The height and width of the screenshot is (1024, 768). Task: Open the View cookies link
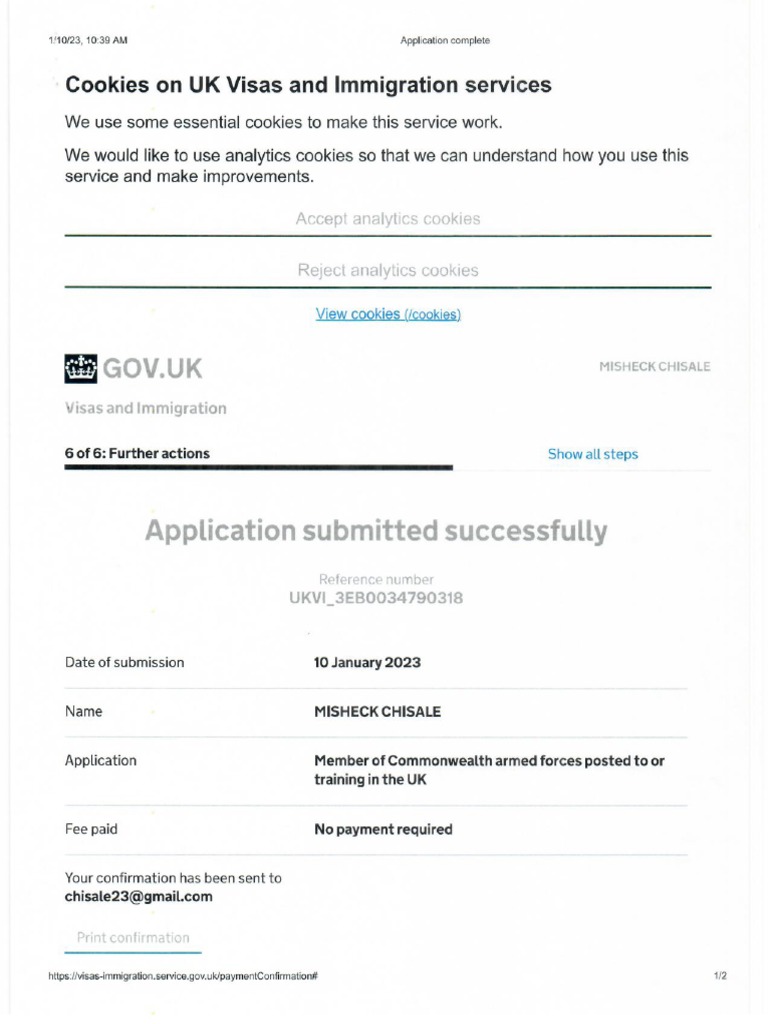click(x=388, y=314)
